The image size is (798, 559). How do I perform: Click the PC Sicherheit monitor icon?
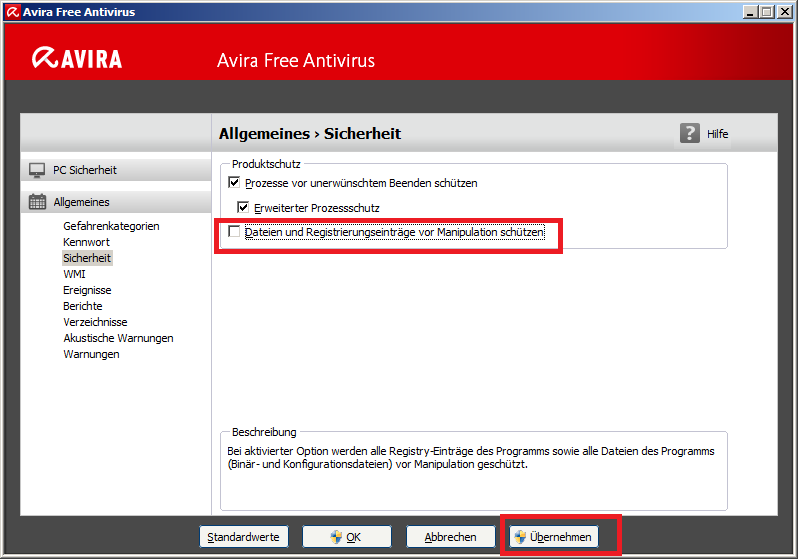point(37,170)
